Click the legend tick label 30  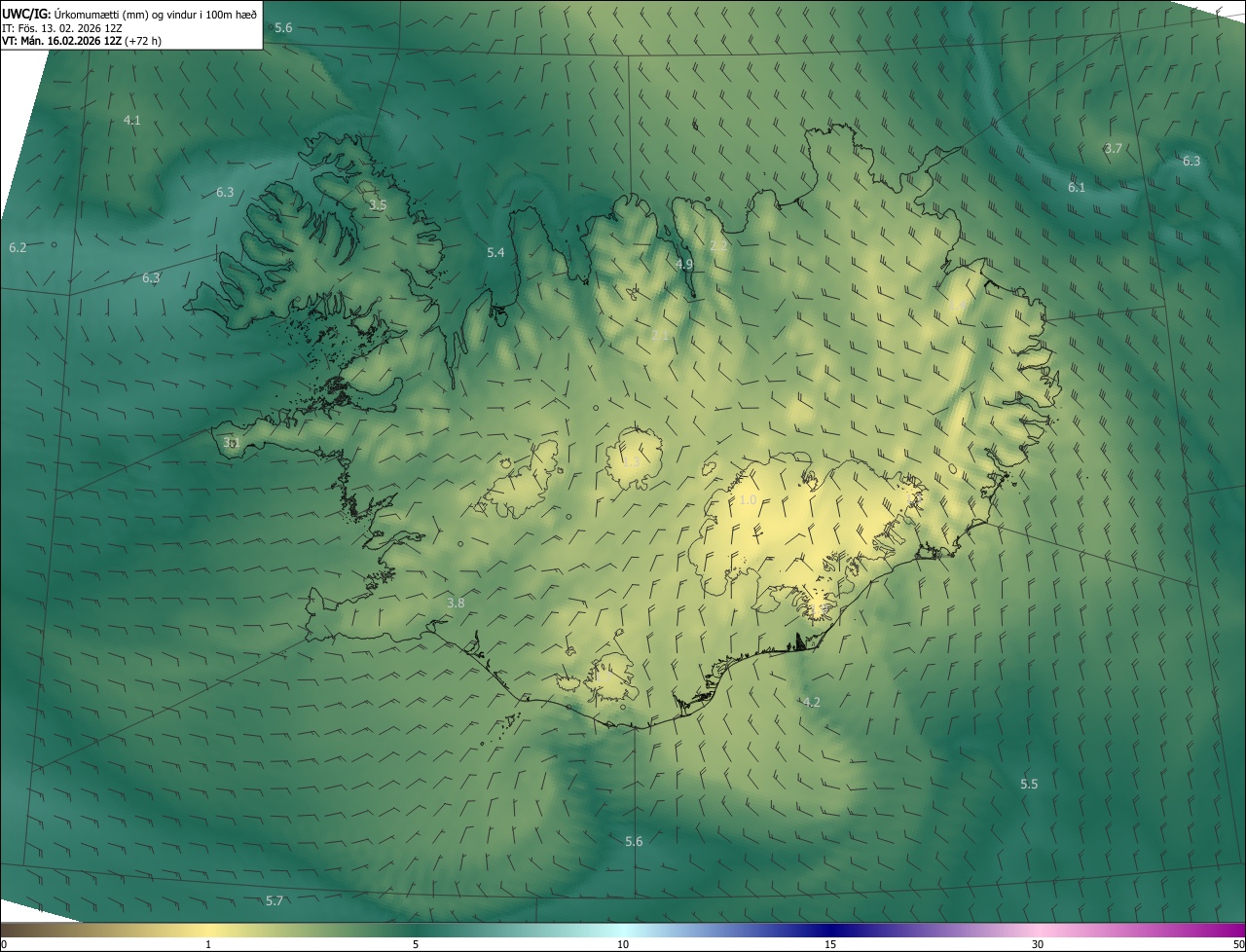tap(1038, 944)
